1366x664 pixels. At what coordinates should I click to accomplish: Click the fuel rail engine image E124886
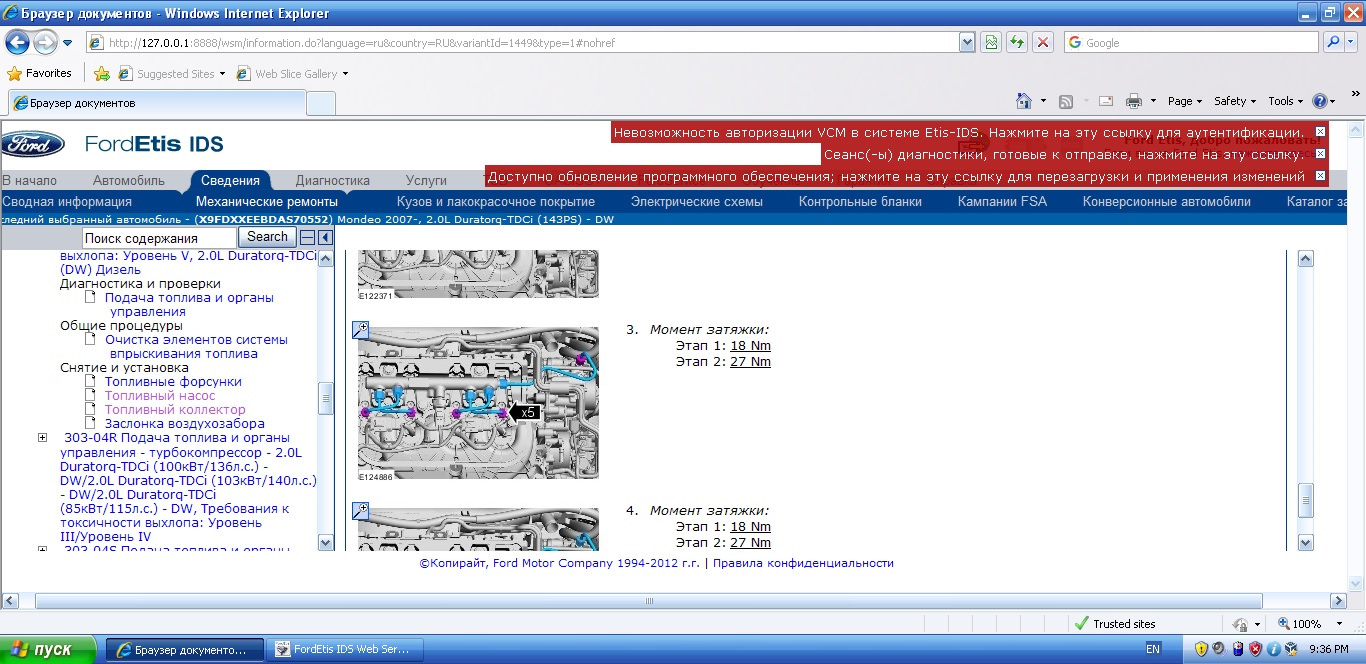click(x=478, y=403)
